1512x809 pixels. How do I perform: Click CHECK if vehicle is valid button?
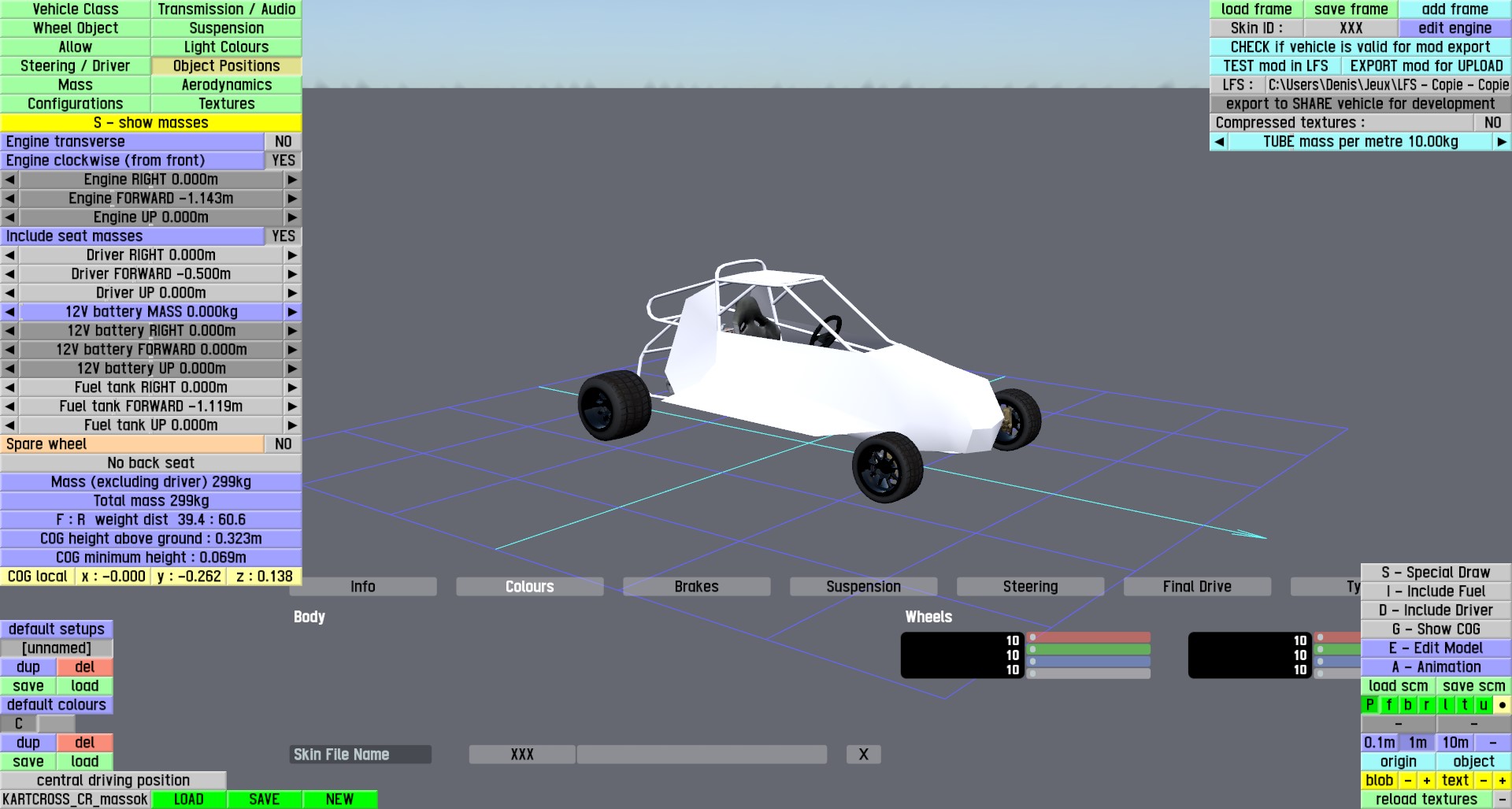(x=1361, y=47)
